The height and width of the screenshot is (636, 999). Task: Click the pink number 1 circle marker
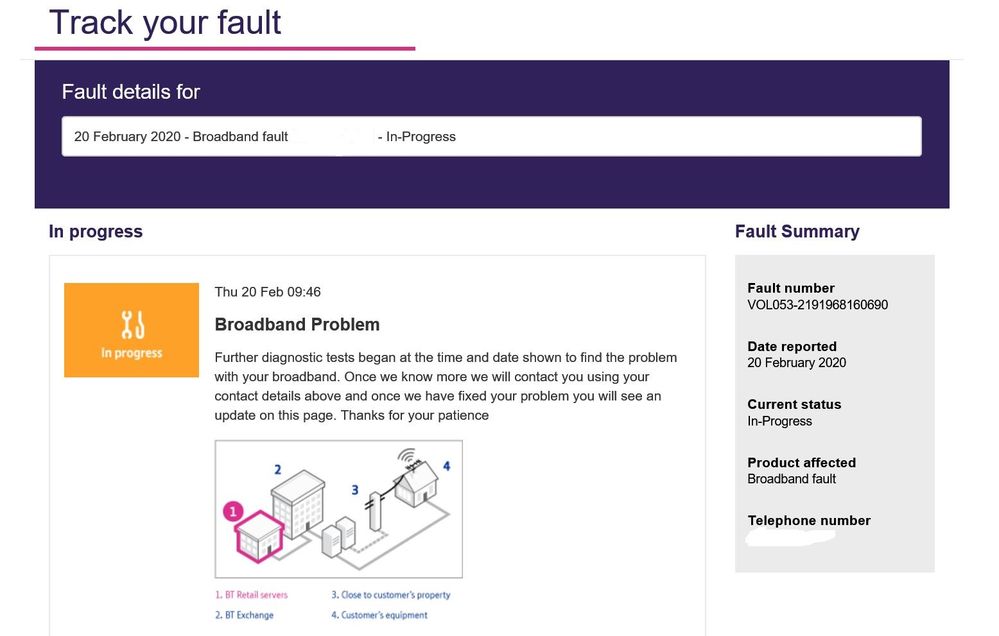[233, 512]
